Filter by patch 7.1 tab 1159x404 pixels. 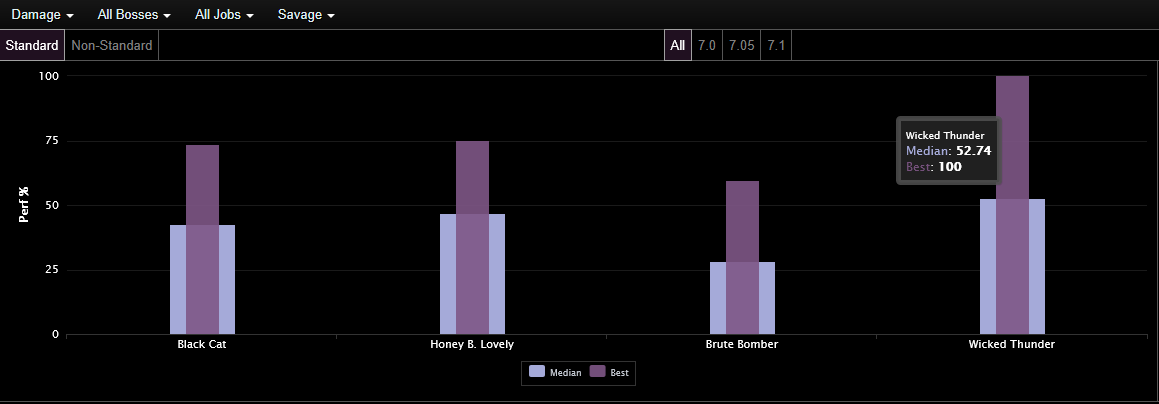pyautogui.click(x=775, y=45)
